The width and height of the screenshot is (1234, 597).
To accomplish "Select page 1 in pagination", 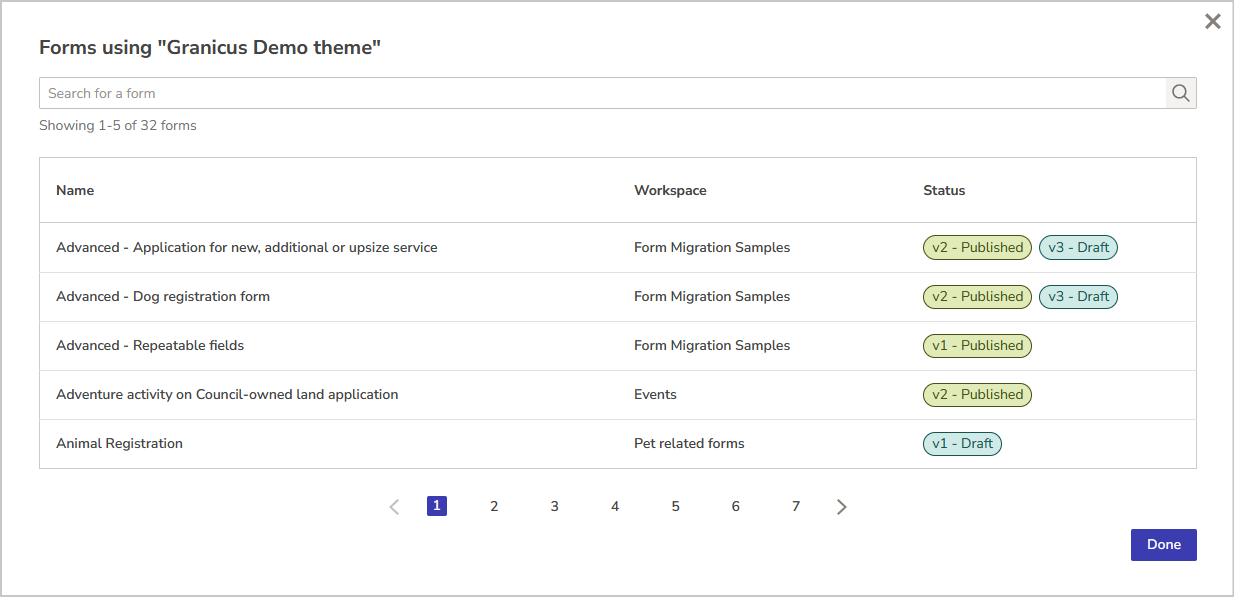I will [x=437, y=506].
